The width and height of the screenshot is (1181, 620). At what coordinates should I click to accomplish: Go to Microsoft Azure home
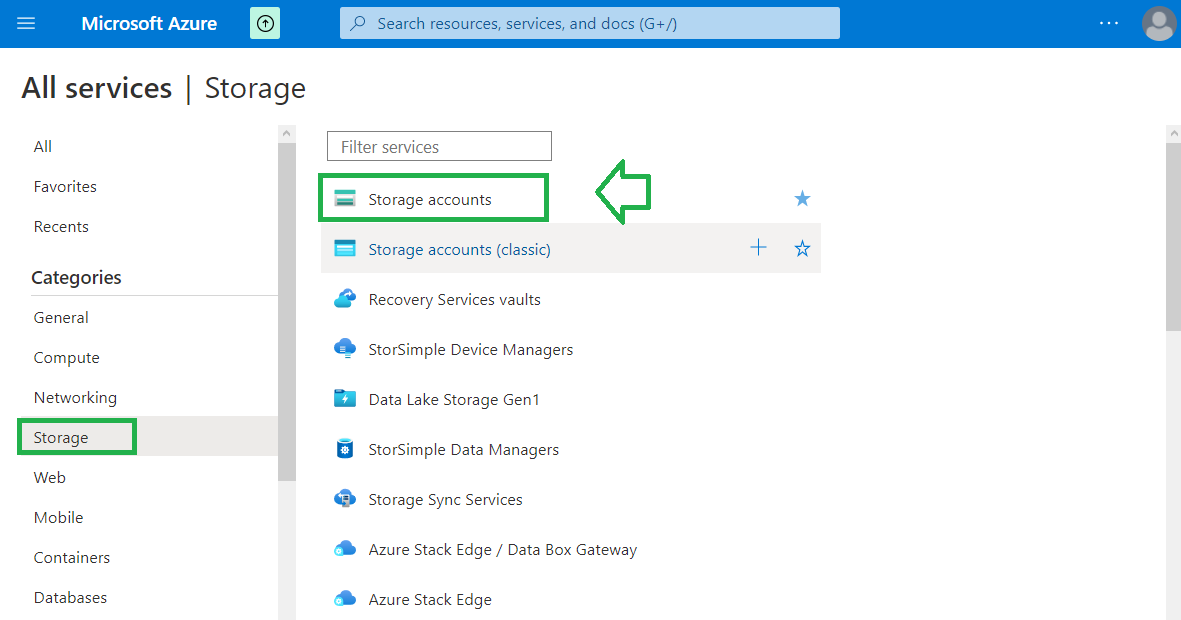tap(149, 23)
